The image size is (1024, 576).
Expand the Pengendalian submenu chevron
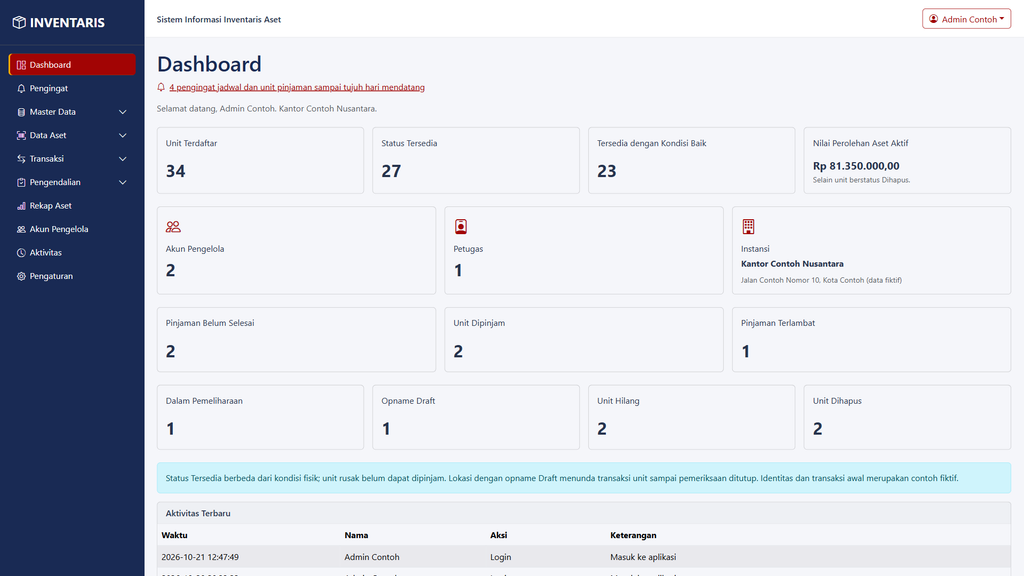coord(122,182)
